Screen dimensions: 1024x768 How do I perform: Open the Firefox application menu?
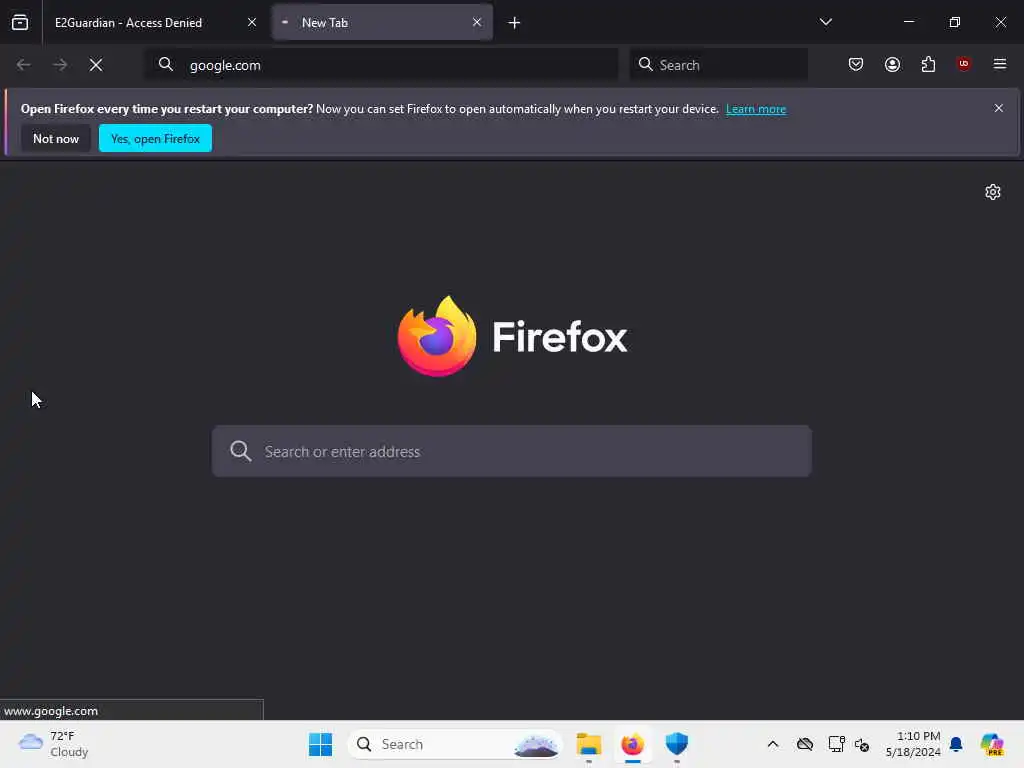[x=999, y=64]
